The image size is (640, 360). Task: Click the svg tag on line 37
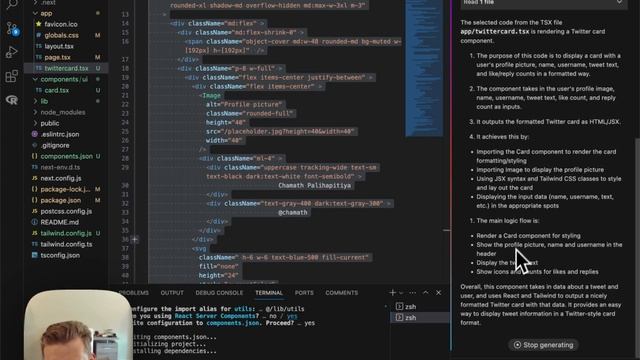tap(200, 249)
